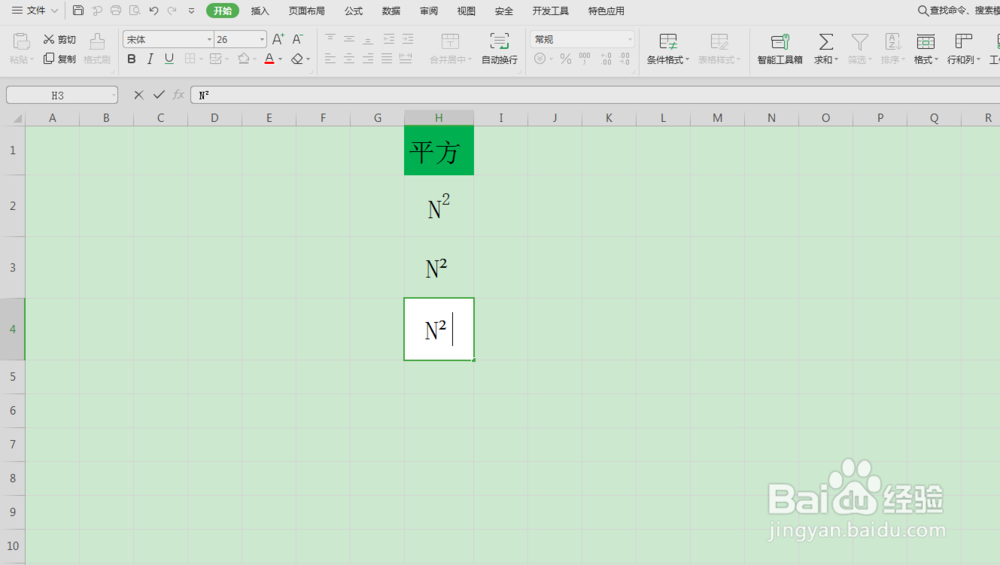Apply font color with red-underlined A
Screen dimensions: 1000x565
pos(269,59)
